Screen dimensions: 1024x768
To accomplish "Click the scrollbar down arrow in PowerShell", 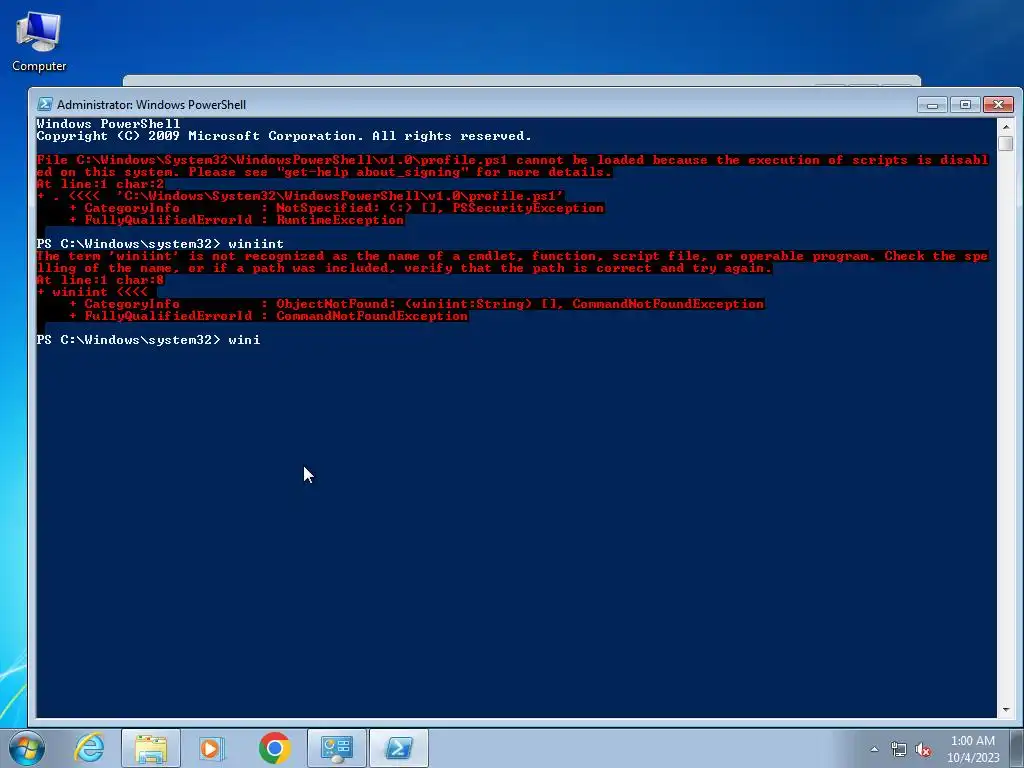I will [1006, 709].
